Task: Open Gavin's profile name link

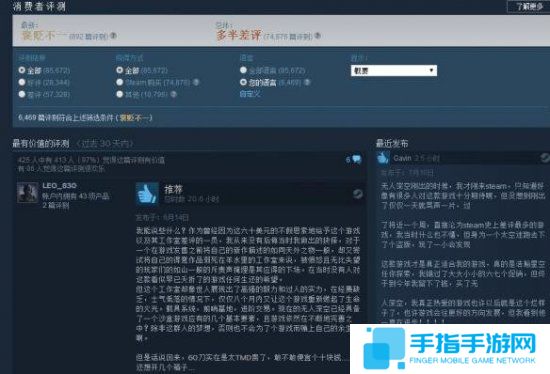Action: click(x=402, y=158)
